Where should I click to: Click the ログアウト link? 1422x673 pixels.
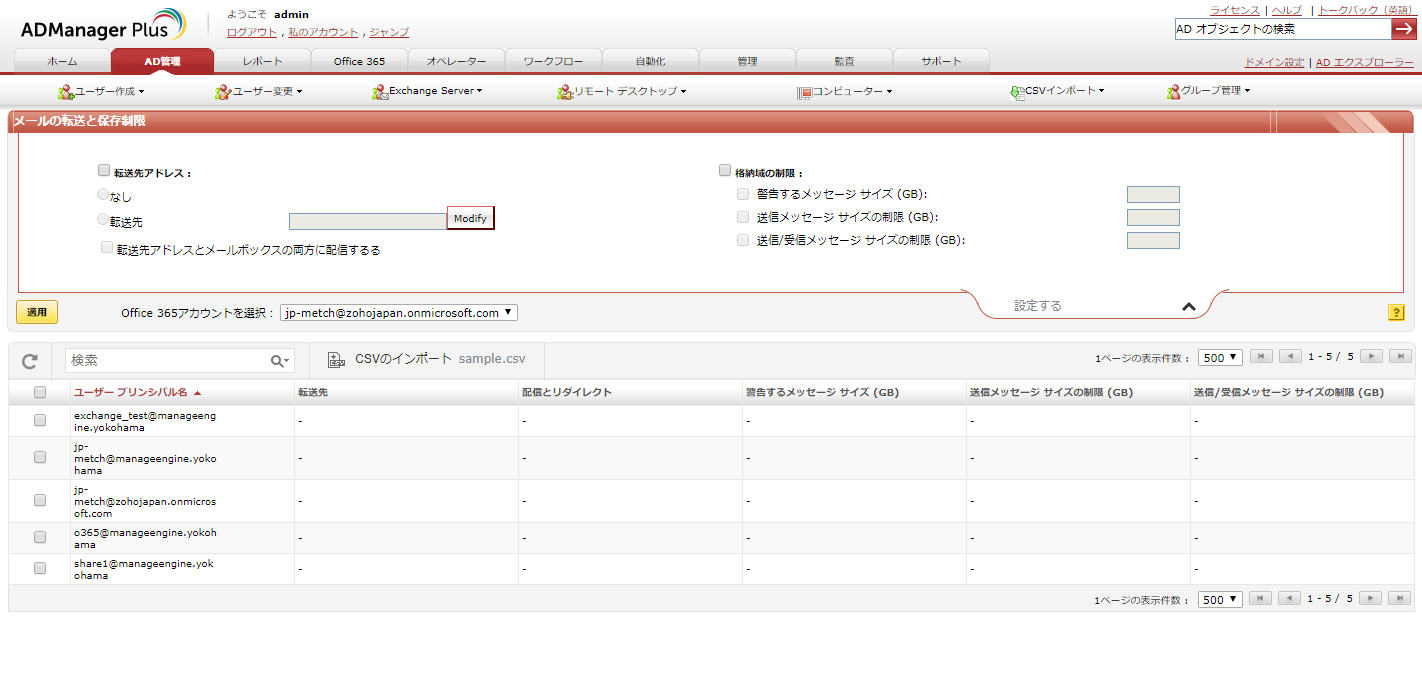(x=252, y=32)
